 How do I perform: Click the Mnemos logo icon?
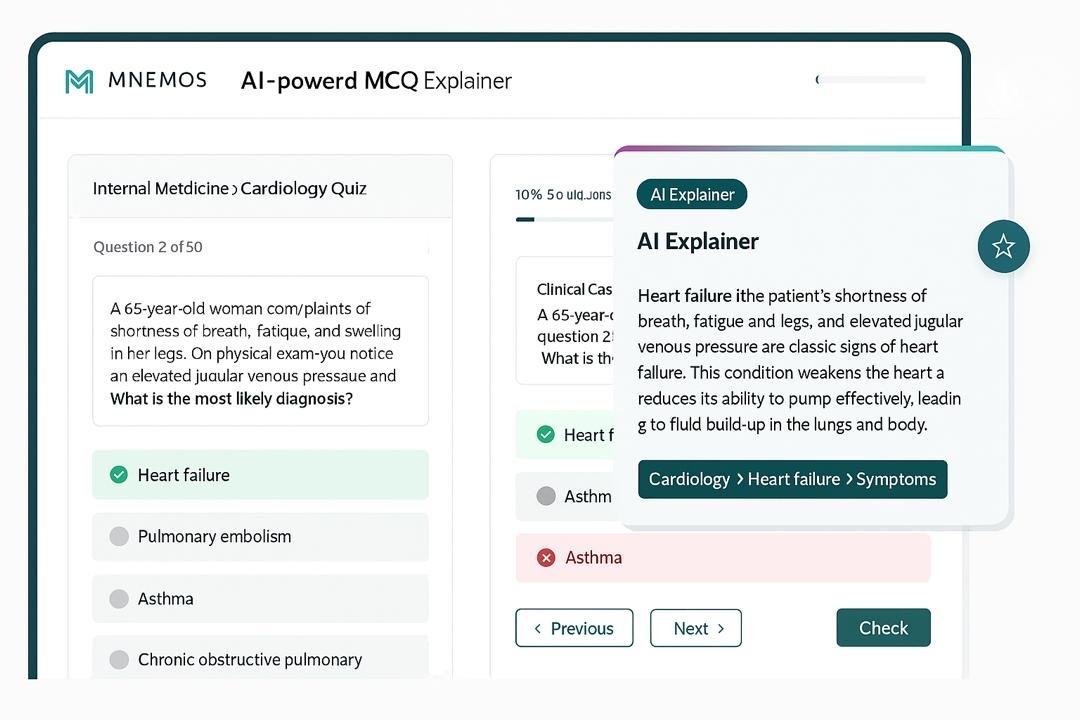(x=79, y=81)
